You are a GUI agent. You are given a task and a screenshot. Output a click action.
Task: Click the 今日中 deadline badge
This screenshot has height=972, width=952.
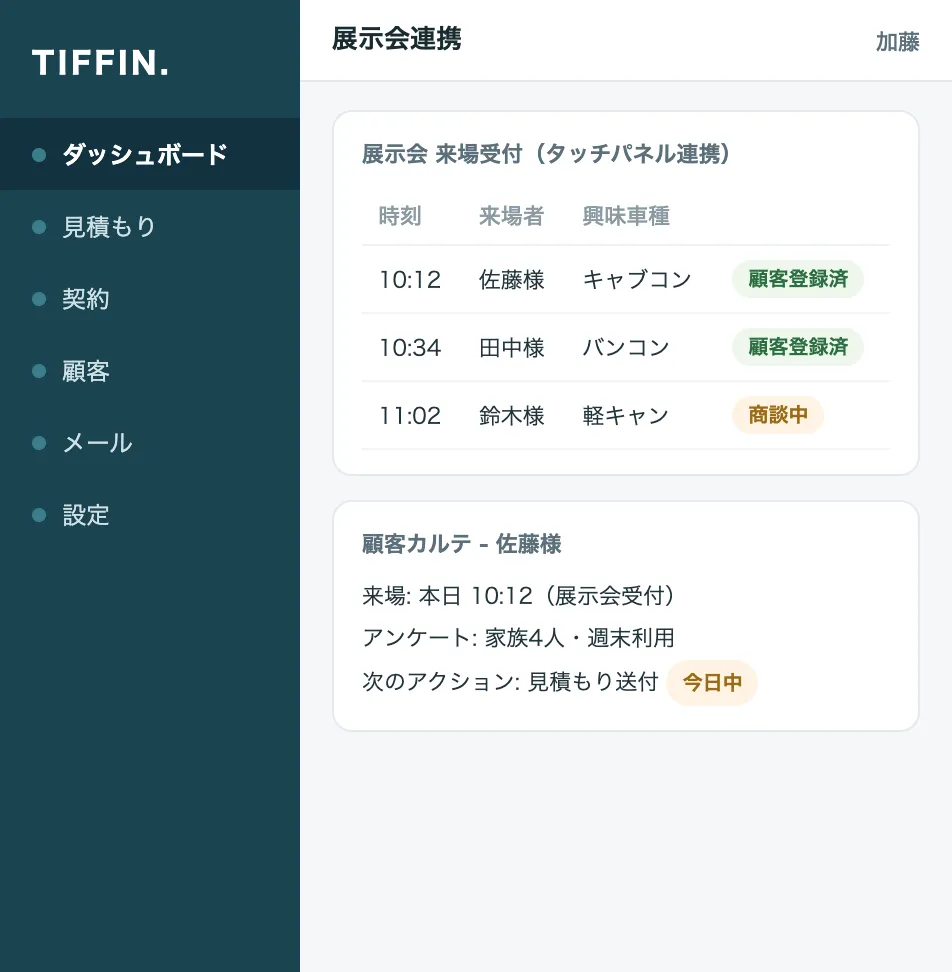712,683
